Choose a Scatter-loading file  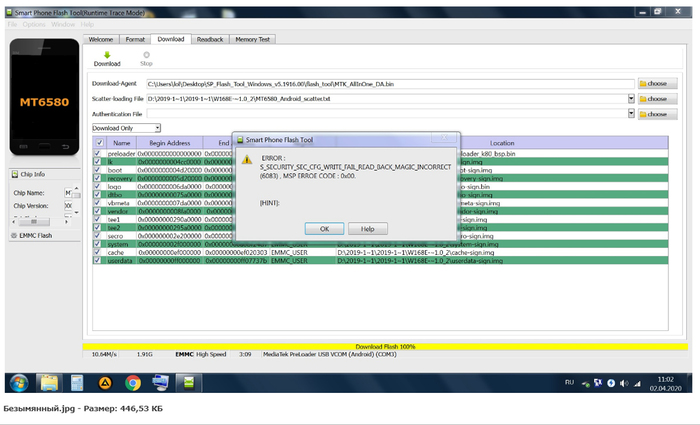(x=658, y=99)
